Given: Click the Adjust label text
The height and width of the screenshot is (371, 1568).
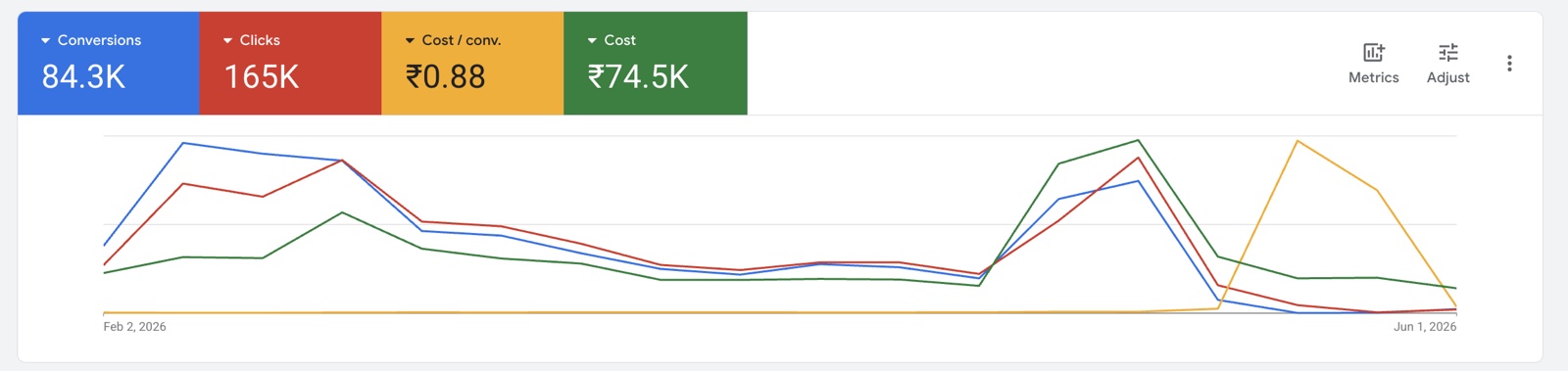Looking at the screenshot, I should click(x=1447, y=77).
